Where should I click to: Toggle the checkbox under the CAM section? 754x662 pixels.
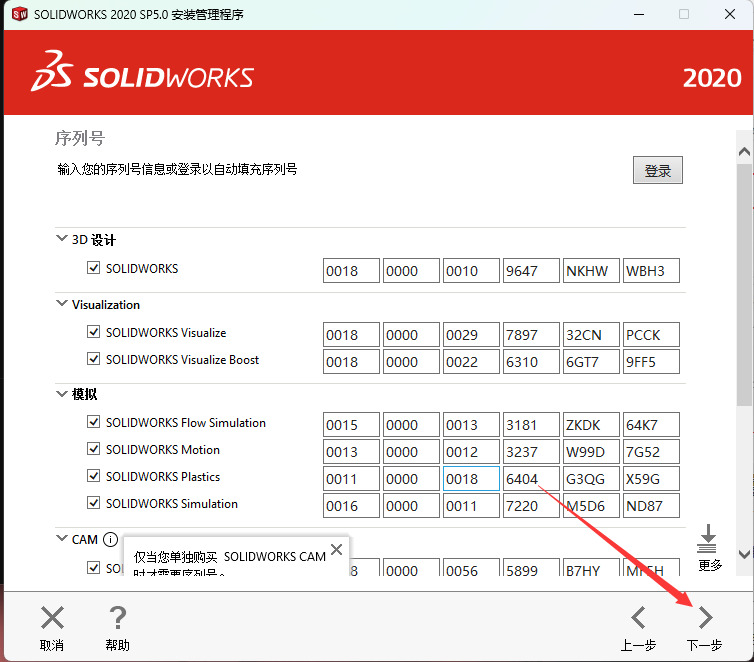click(x=93, y=567)
